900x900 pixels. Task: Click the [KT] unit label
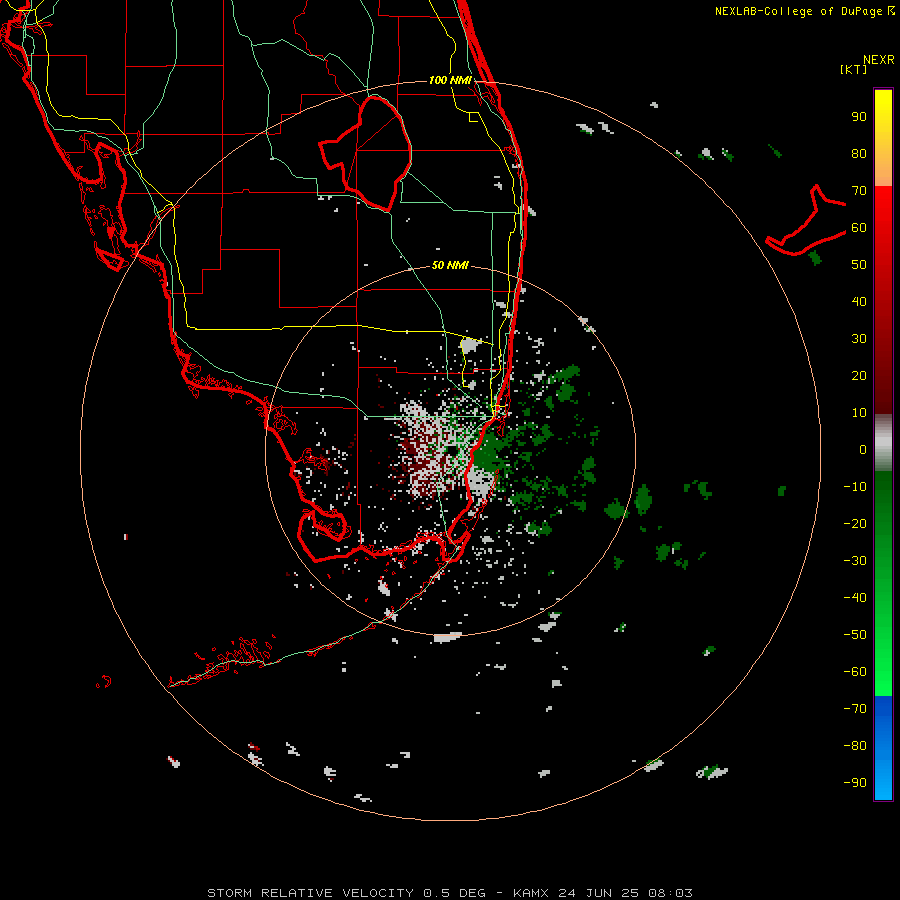click(853, 69)
